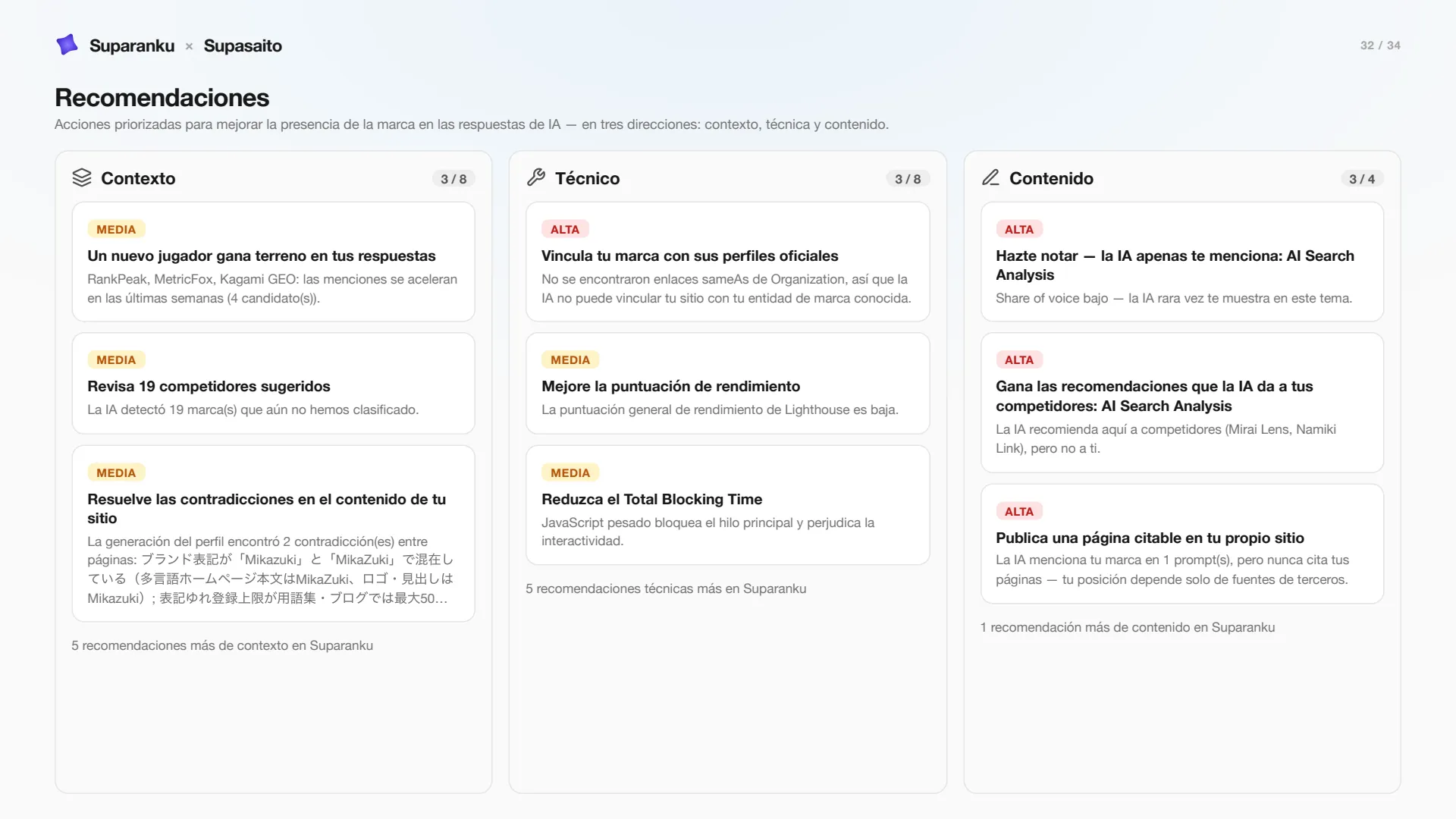Viewport: 1456px width, 819px height.
Task: Click the Contexto layers icon
Action: point(82,177)
